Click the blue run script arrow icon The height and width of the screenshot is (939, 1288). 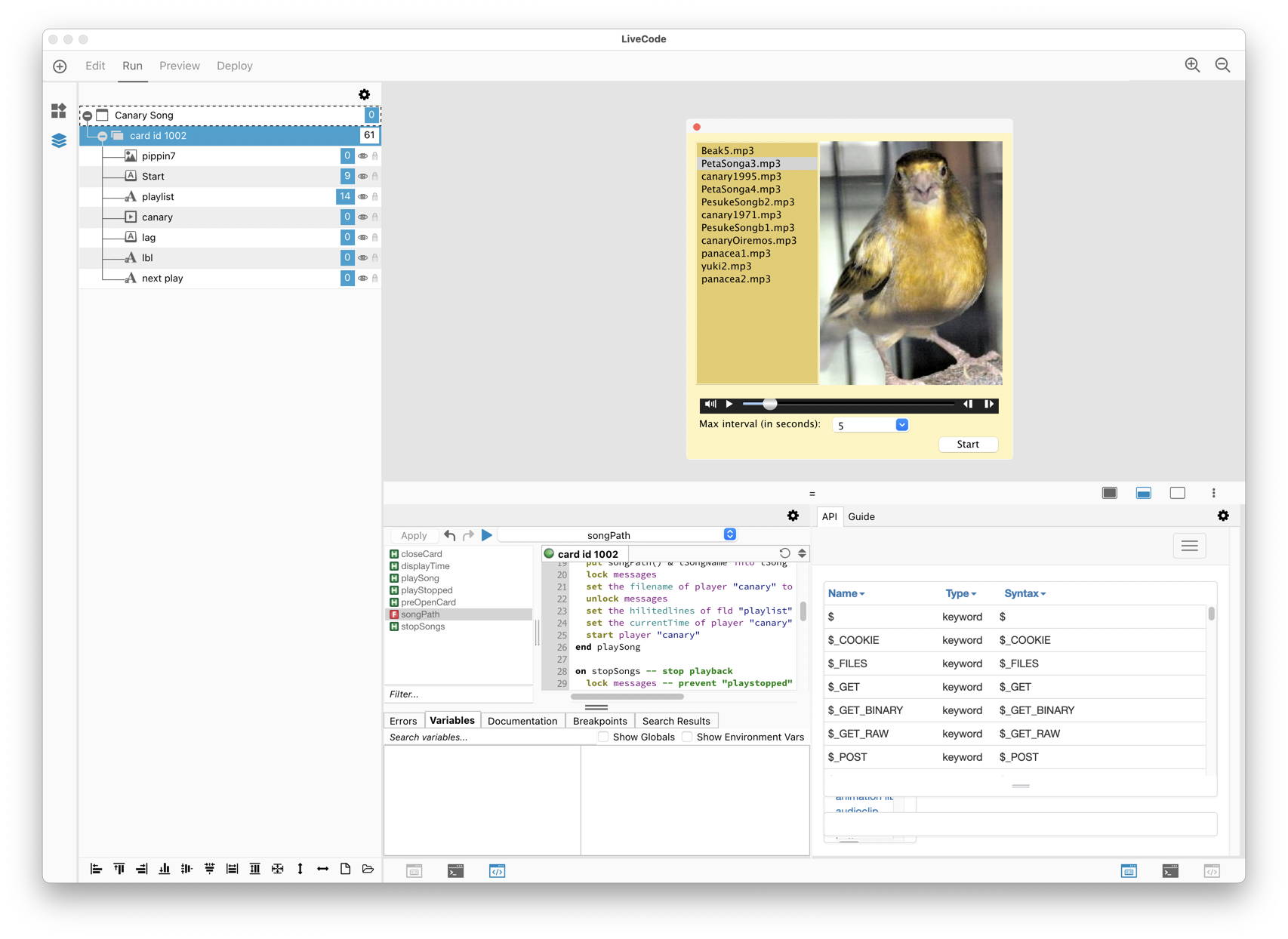[487, 535]
